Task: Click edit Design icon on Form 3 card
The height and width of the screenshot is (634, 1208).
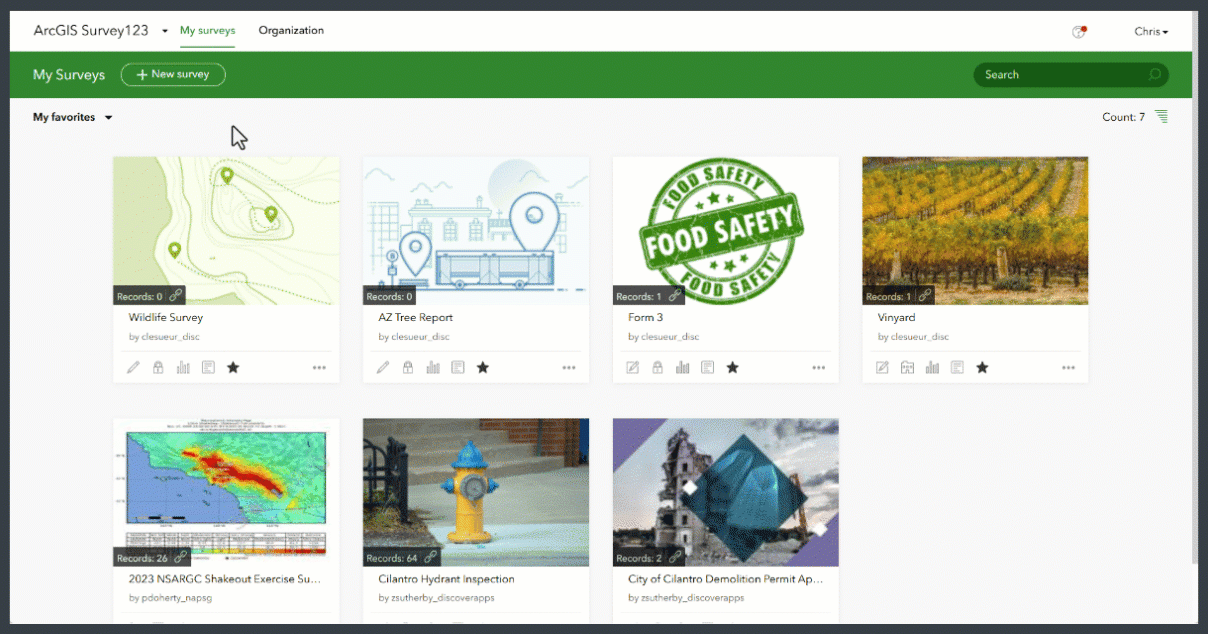Action: tap(633, 368)
